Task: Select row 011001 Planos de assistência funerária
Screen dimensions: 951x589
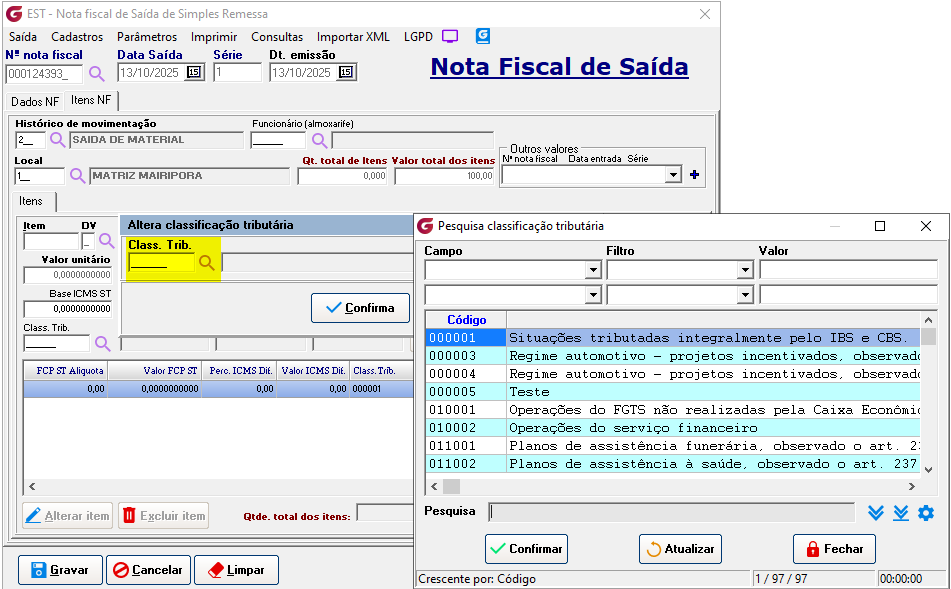Action: tap(673, 446)
